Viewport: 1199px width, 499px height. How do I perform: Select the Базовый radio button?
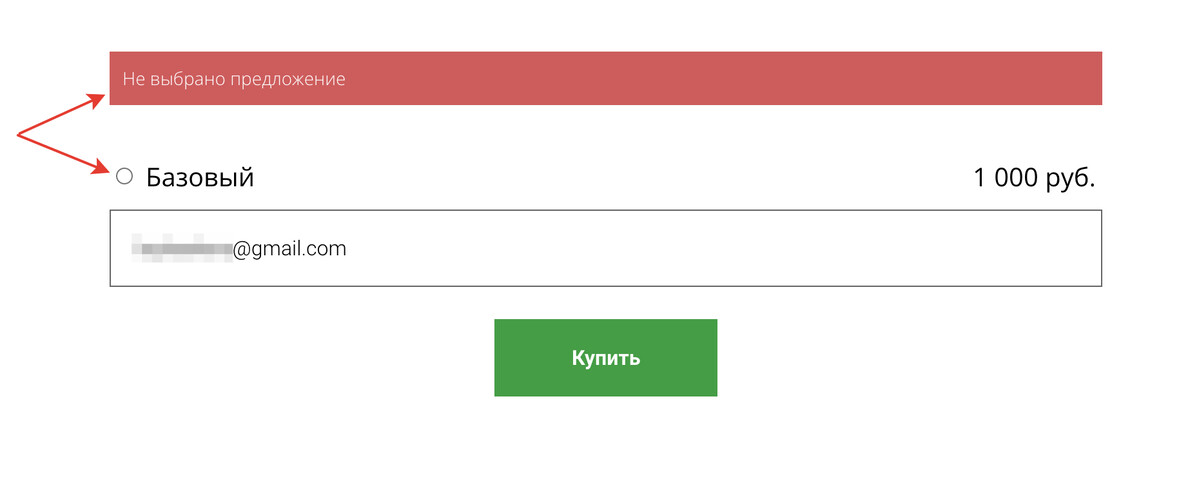[x=124, y=177]
